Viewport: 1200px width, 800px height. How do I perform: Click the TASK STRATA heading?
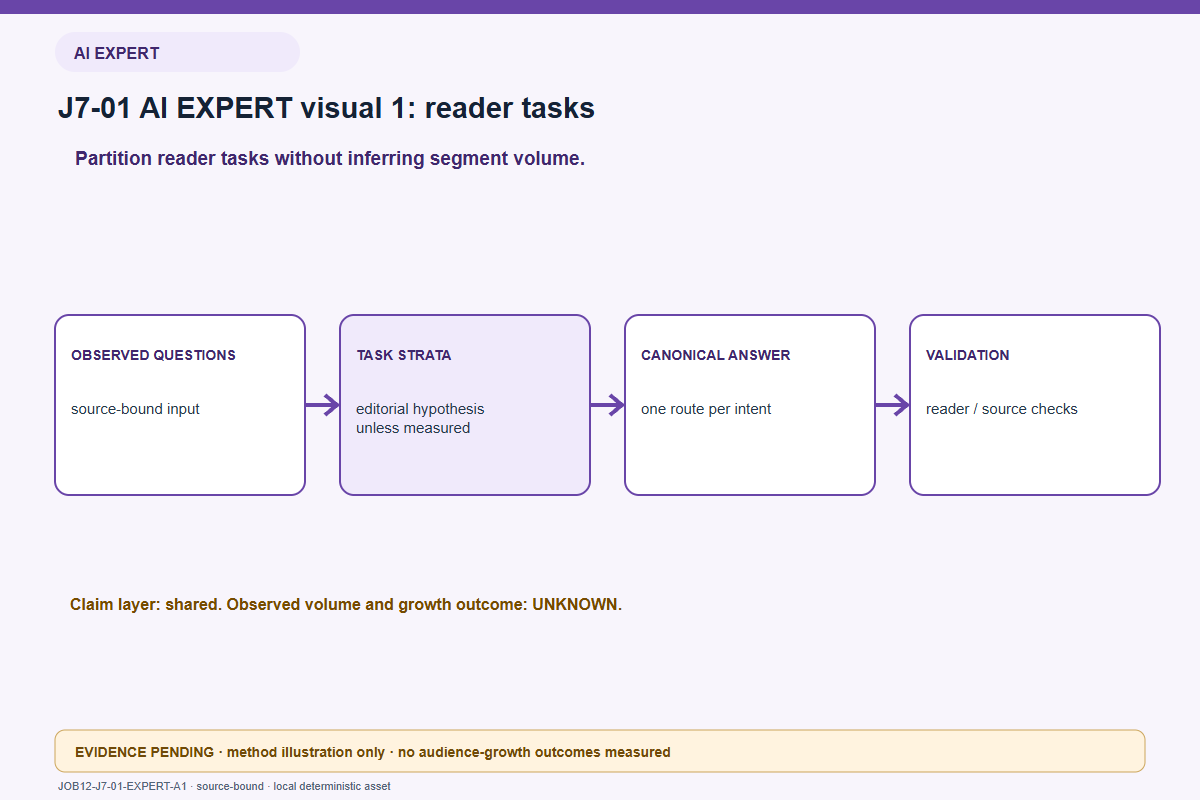tap(404, 355)
